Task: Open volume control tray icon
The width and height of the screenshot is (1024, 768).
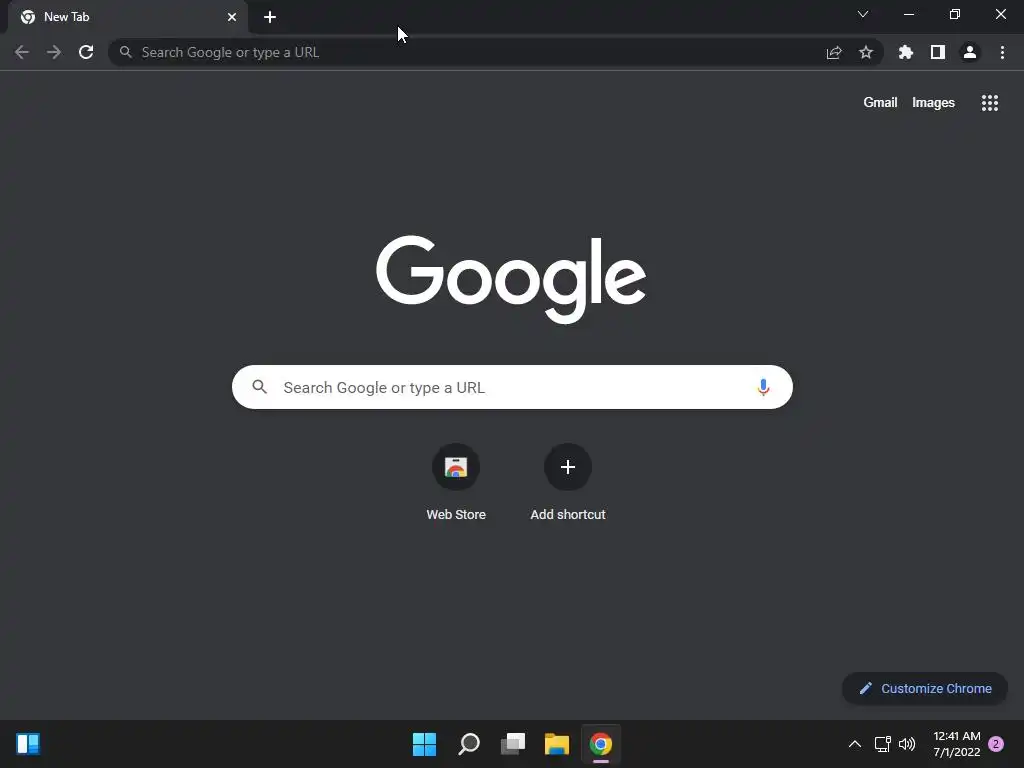Action: (907, 744)
